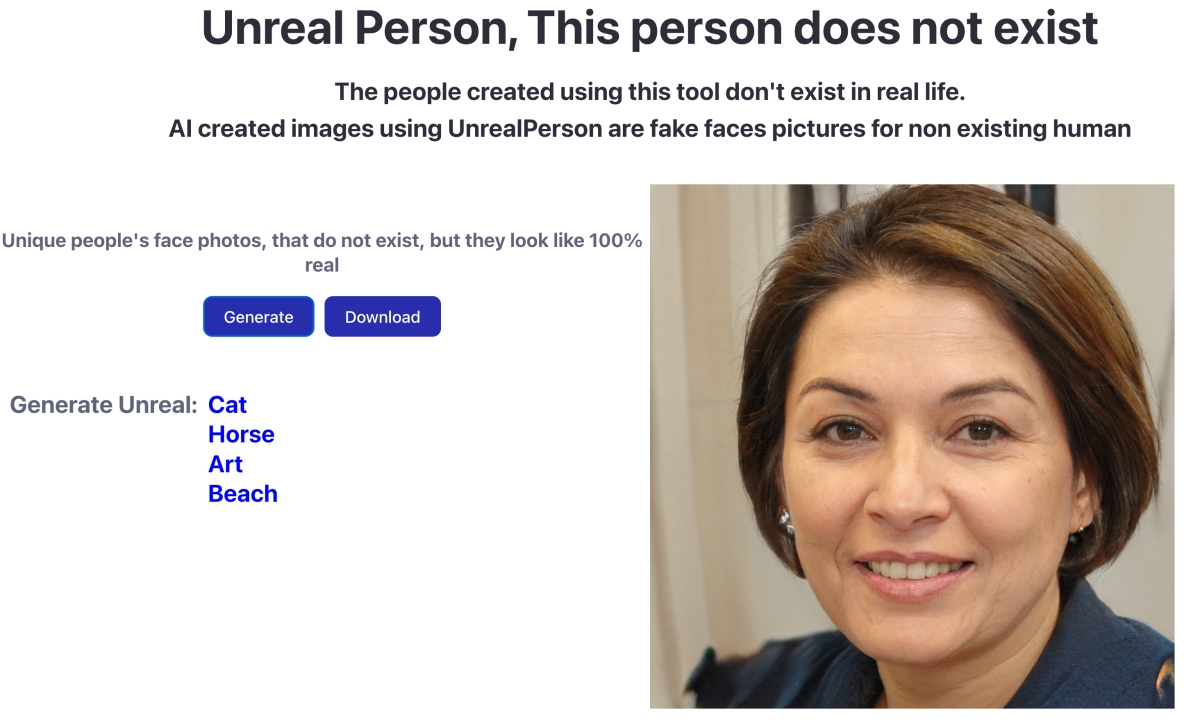Go to the Horse generator link
Screen dimensions: 1200x725
(x=241, y=434)
